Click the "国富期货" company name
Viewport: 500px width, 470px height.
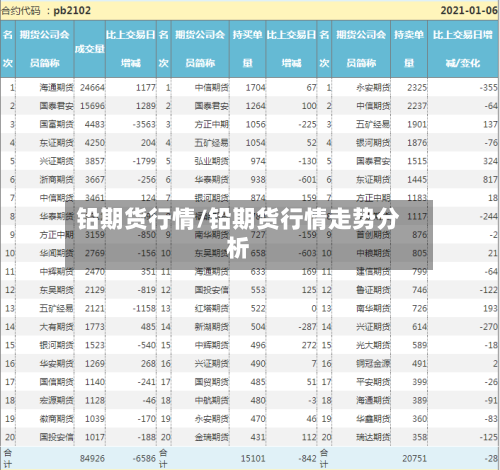tap(56, 124)
